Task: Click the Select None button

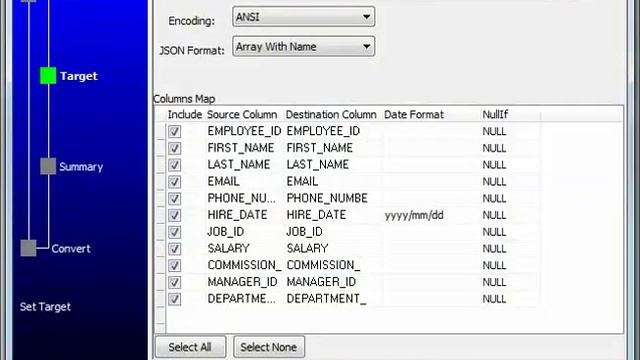Action: [269, 347]
